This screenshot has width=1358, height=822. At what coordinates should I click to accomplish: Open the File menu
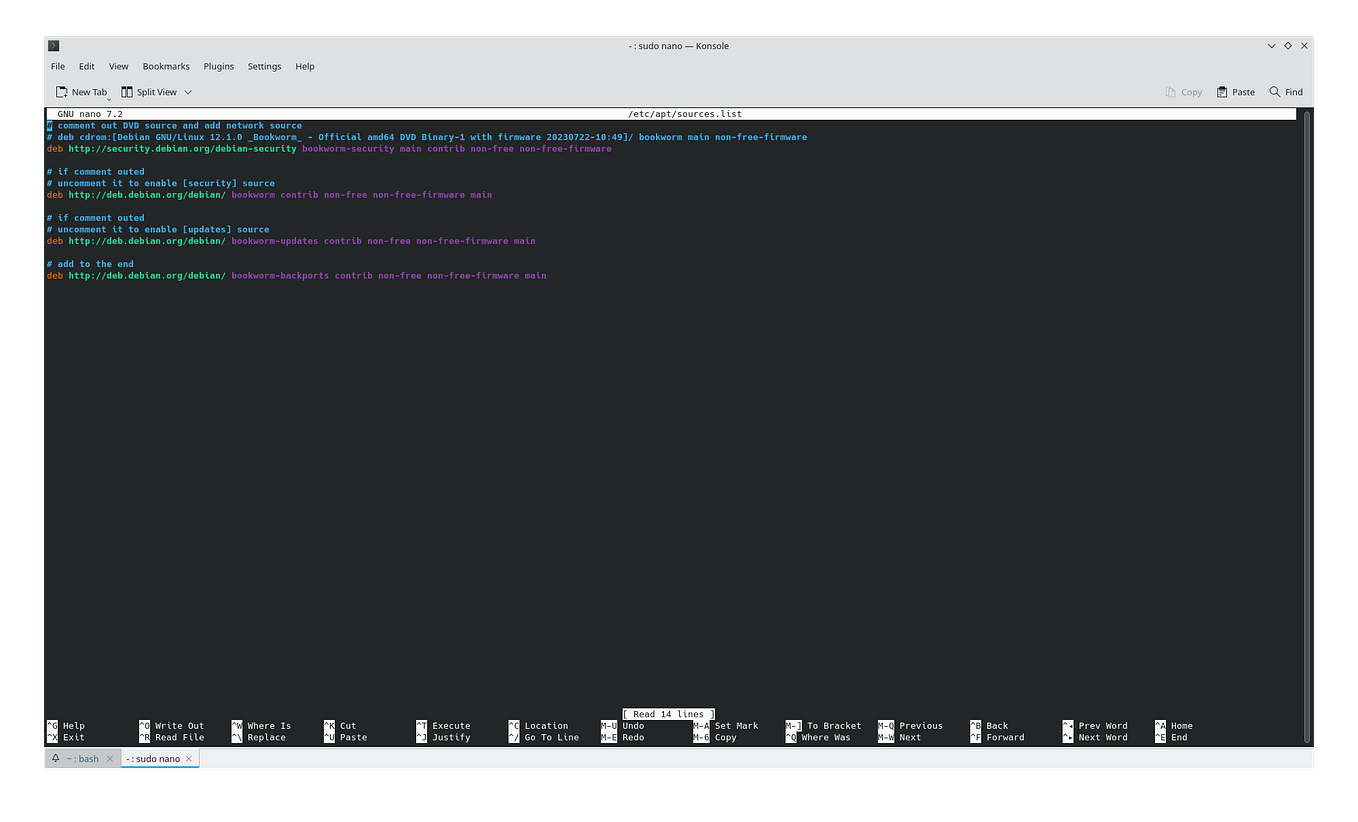click(x=57, y=66)
